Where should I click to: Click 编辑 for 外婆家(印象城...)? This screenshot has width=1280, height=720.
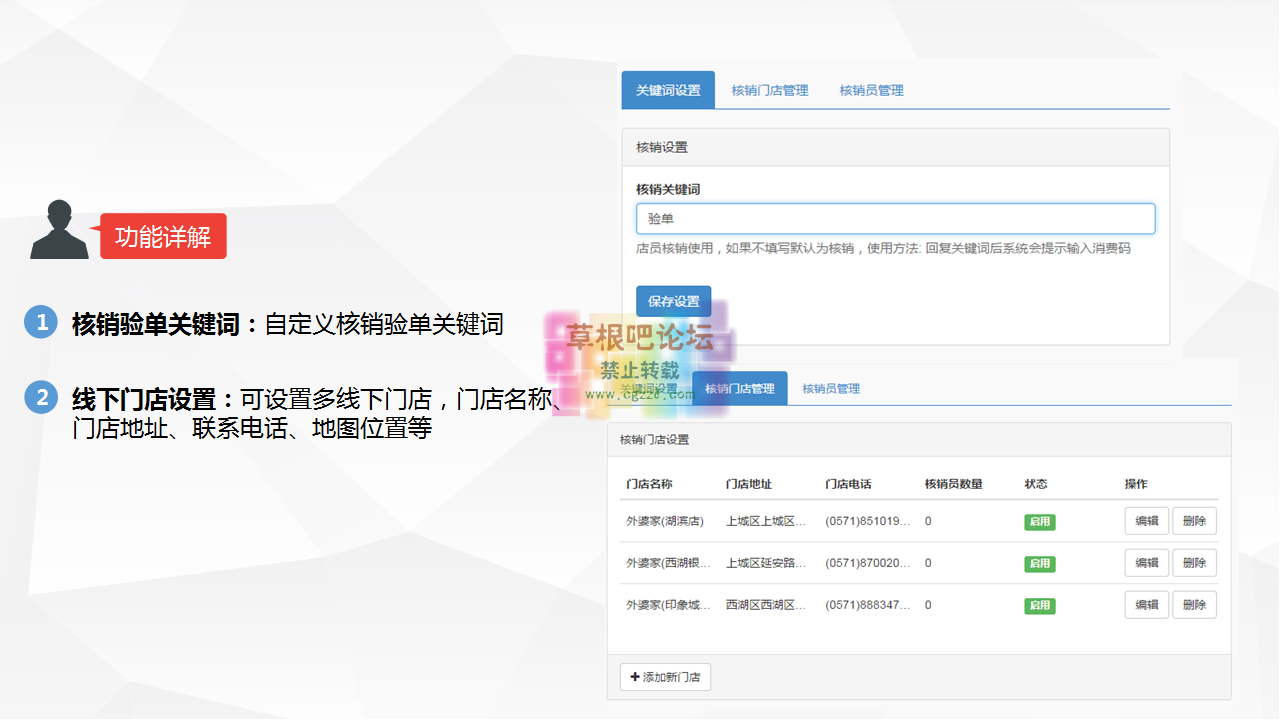[1146, 605]
